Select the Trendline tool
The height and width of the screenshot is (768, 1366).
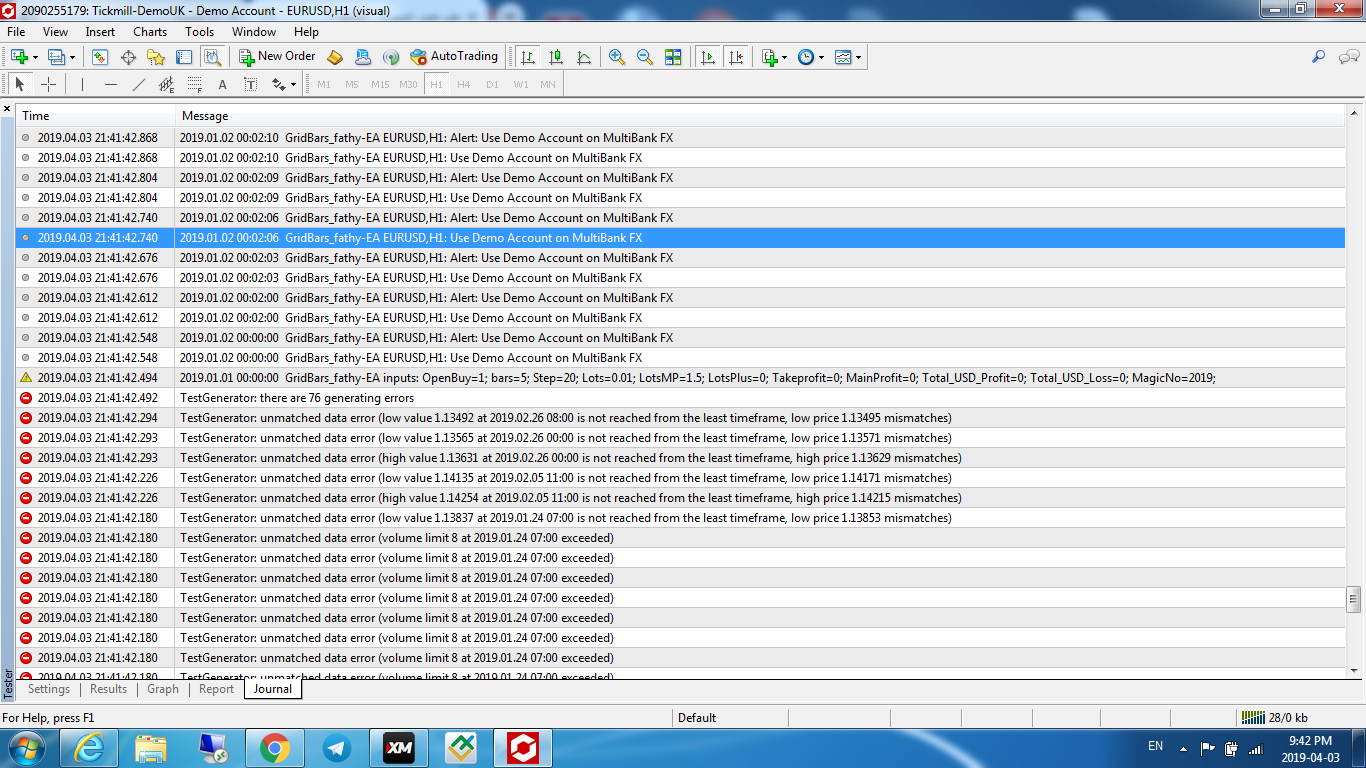(138, 85)
